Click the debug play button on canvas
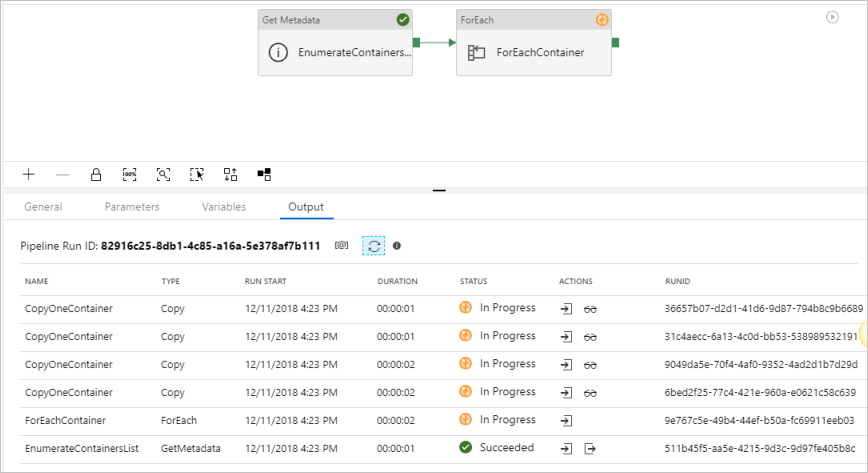 tap(832, 17)
